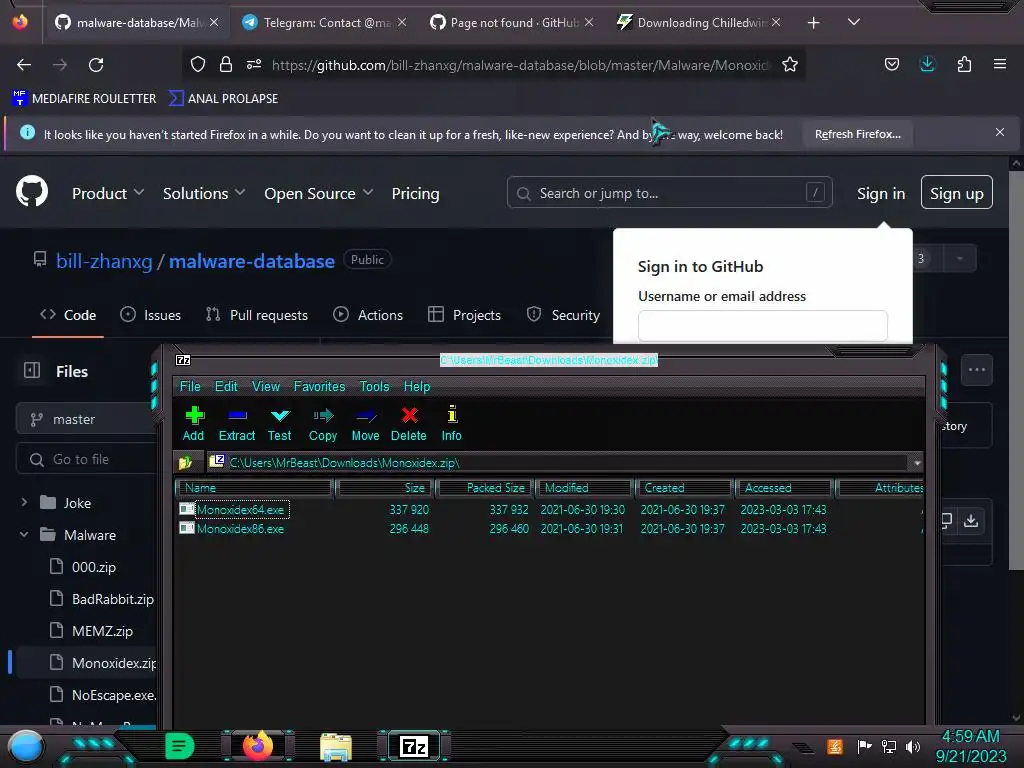
Task: Open tracking protection shield panel
Action: 198,64
